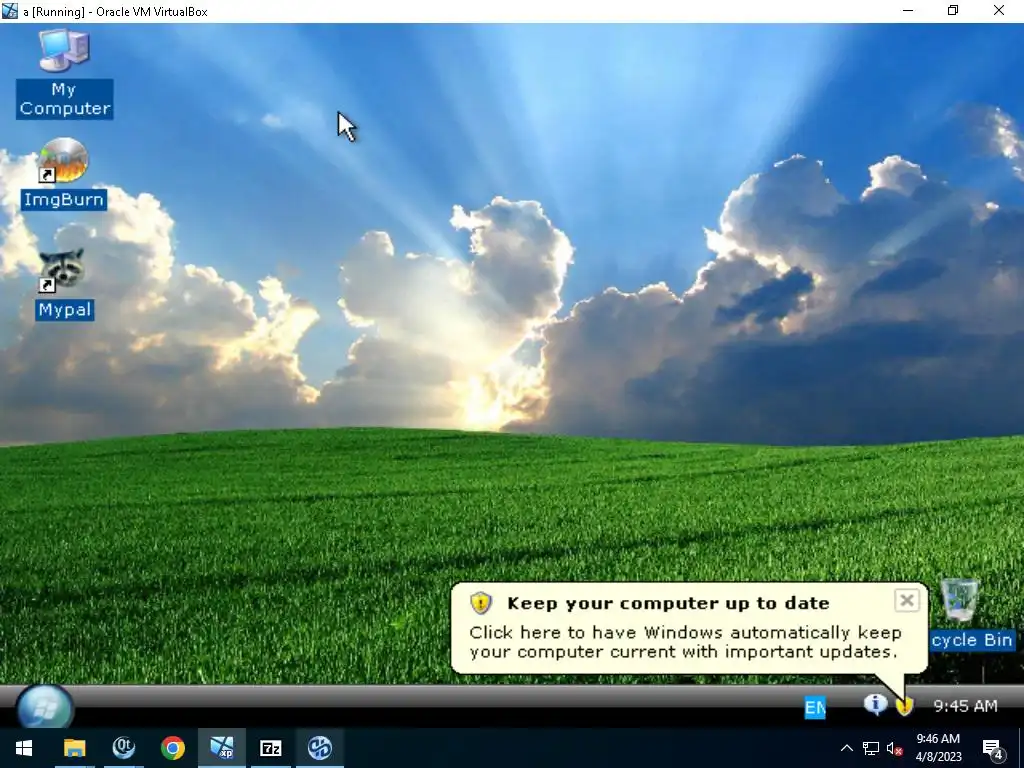Click the blue info balloon tray icon

click(x=875, y=704)
